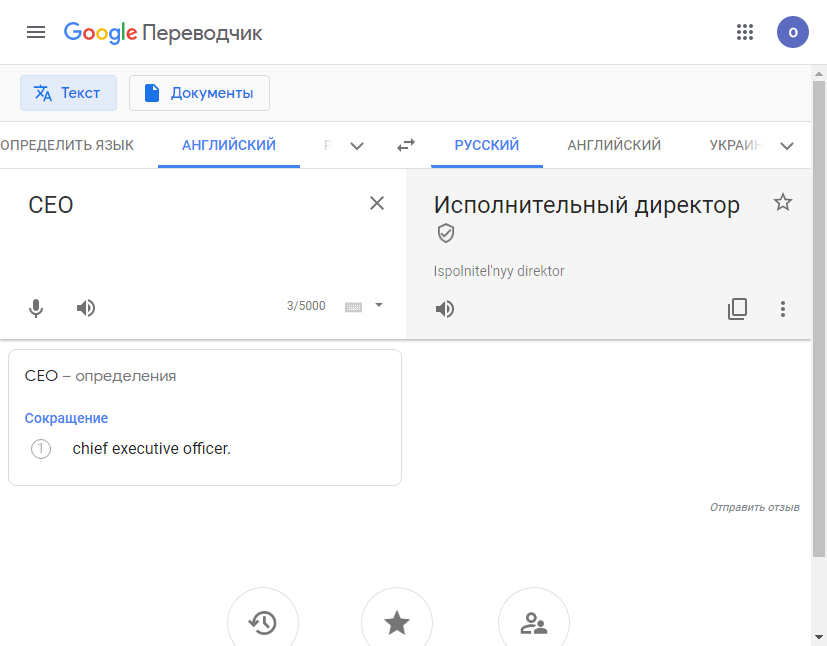Open the main hamburger menu
This screenshot has height=646, width=827.
coord(36,32)
